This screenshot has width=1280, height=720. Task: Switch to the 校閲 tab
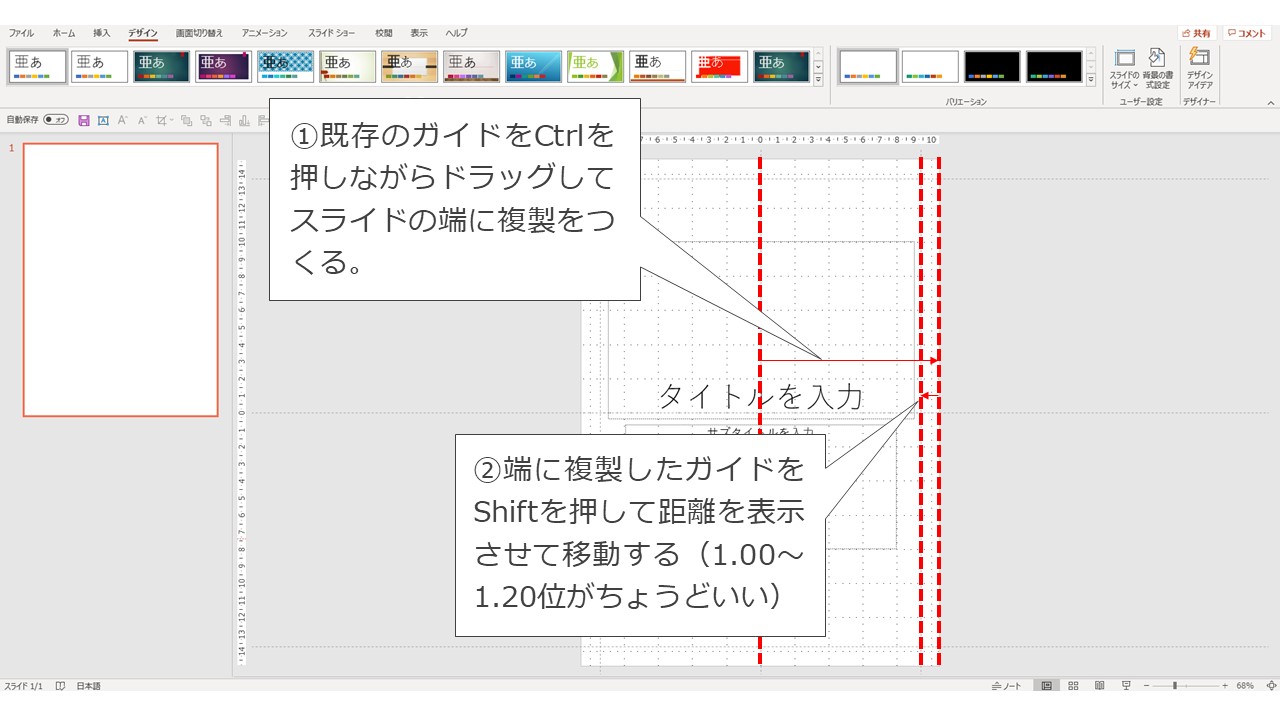click(x=384, y=33)
